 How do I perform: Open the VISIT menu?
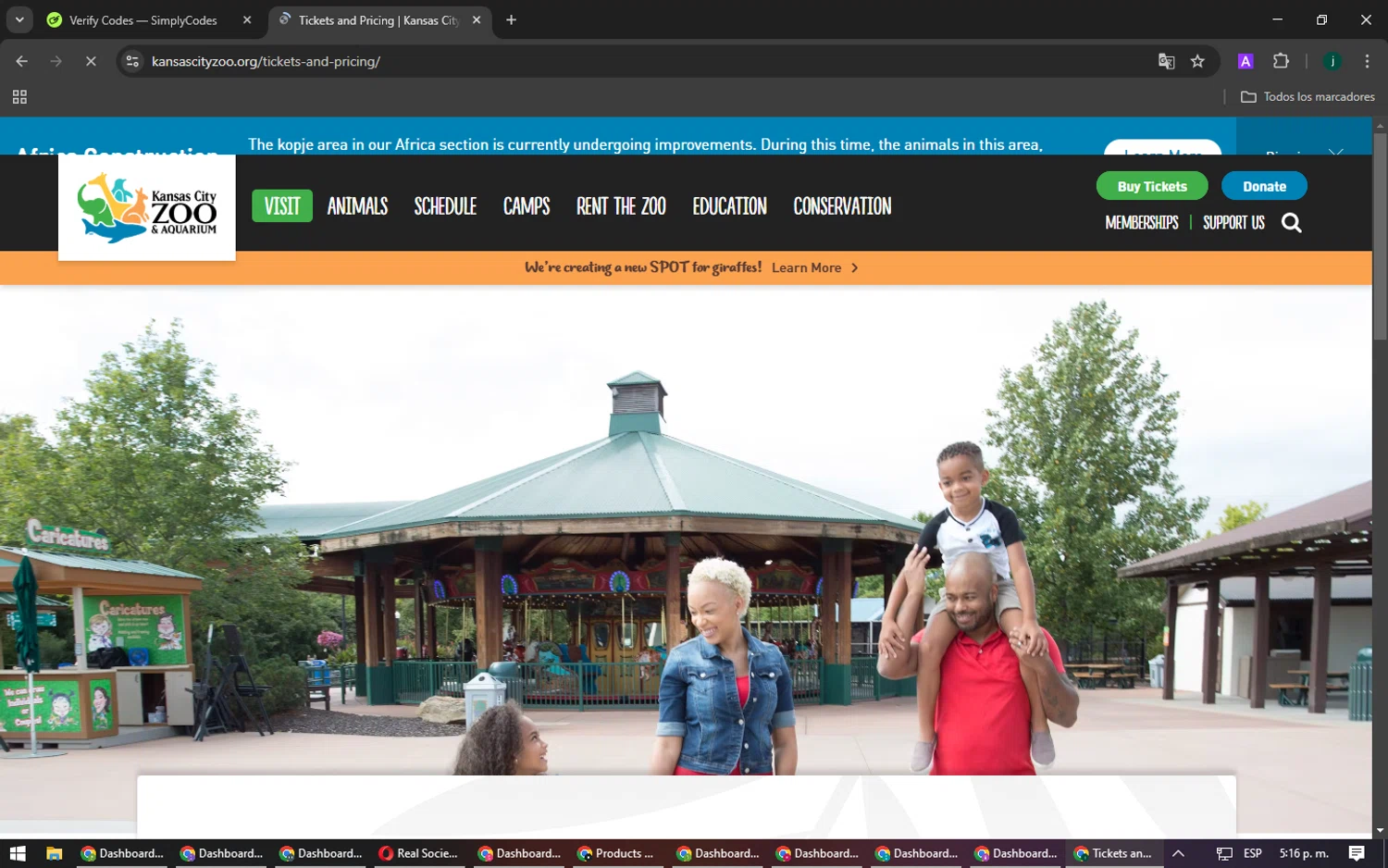(282, 205)
